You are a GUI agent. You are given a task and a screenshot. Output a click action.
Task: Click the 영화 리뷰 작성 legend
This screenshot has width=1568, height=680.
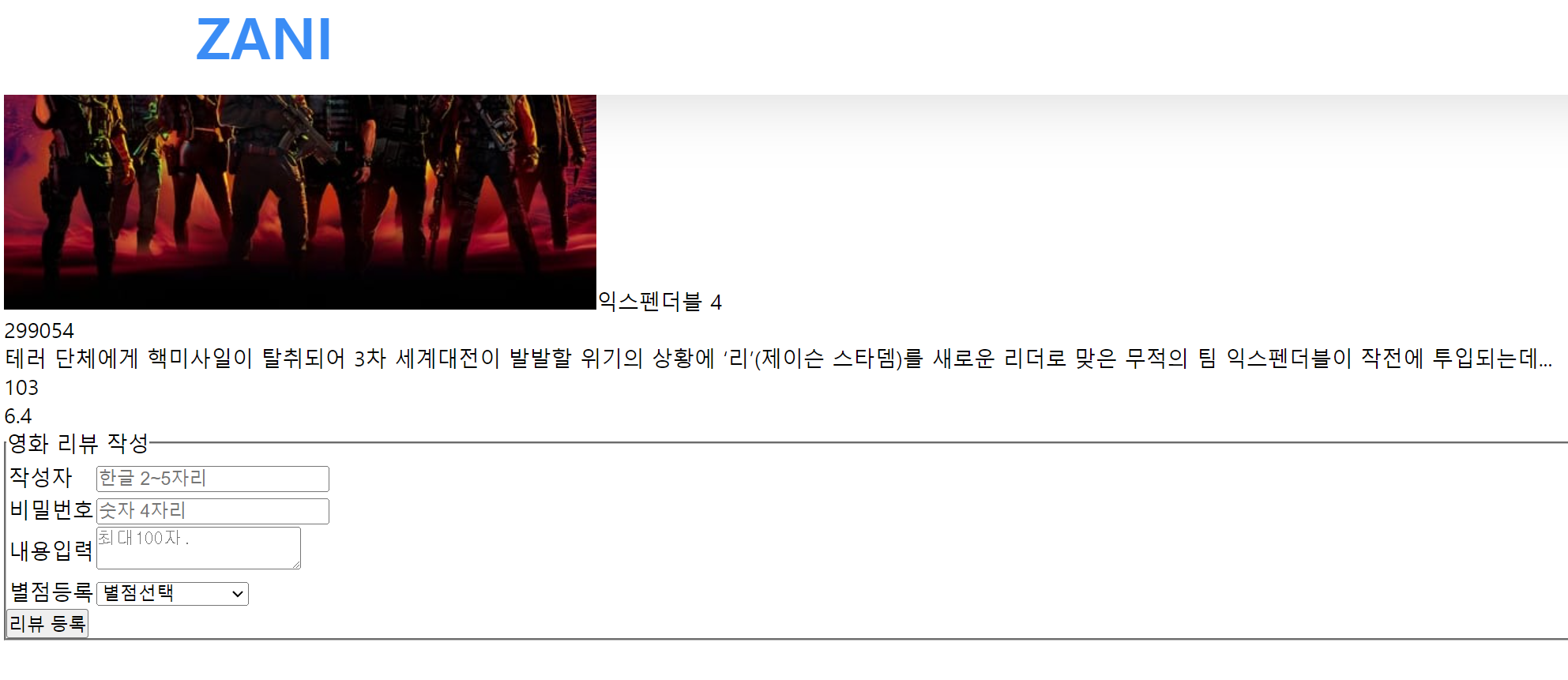(x=77, y=443)
